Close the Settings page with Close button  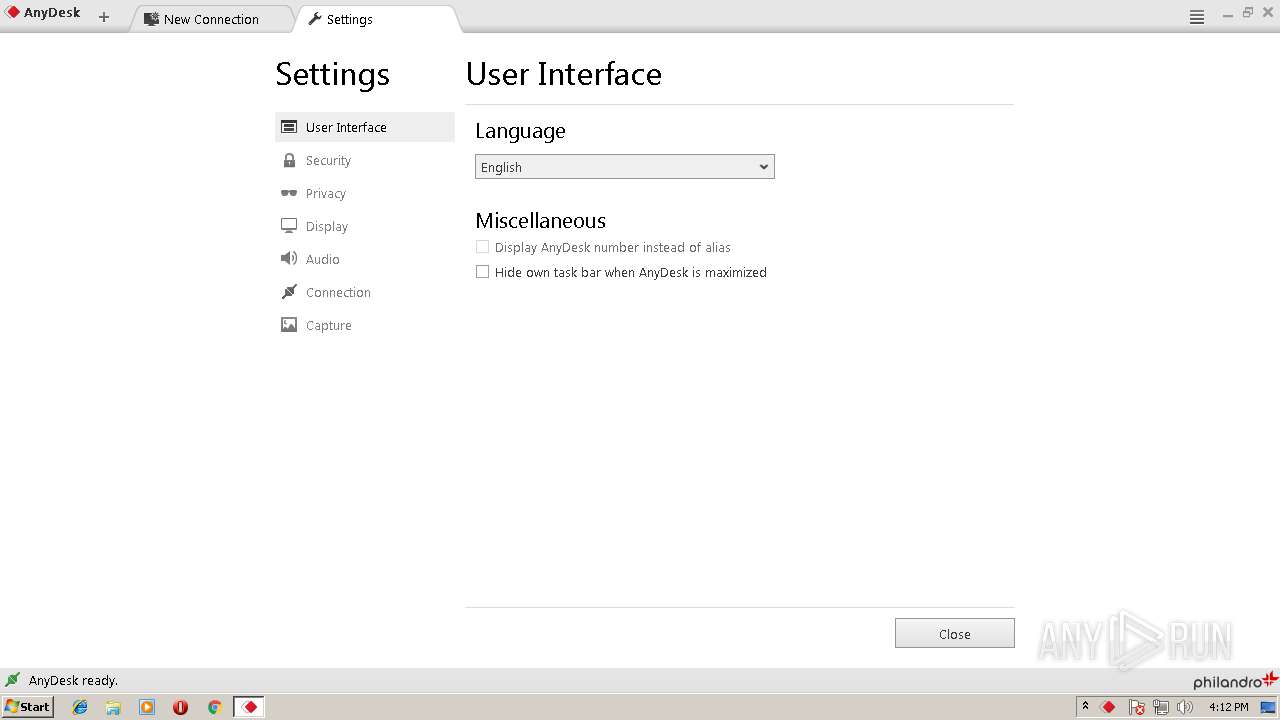point(955,634)
